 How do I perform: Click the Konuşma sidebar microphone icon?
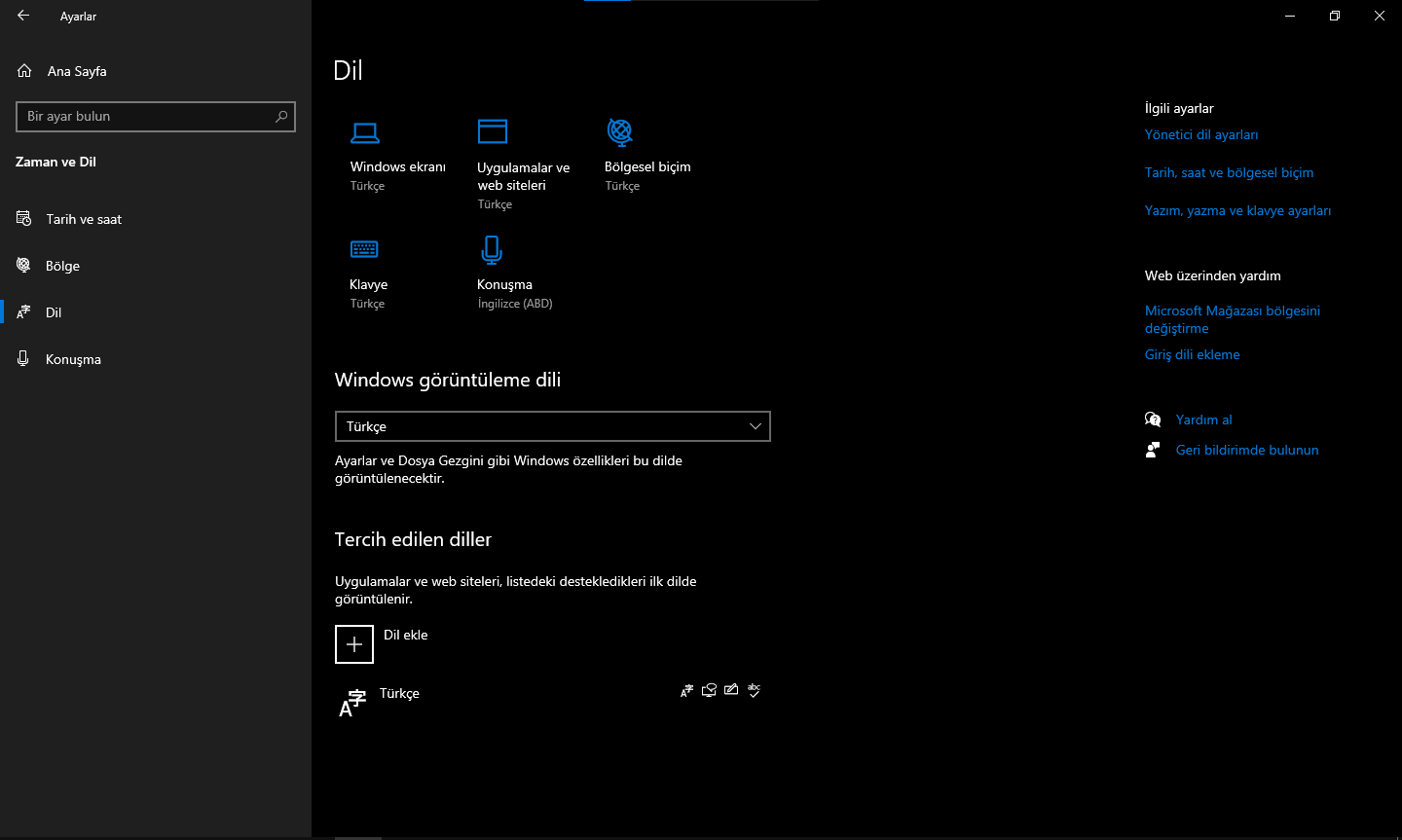point(24,359)
